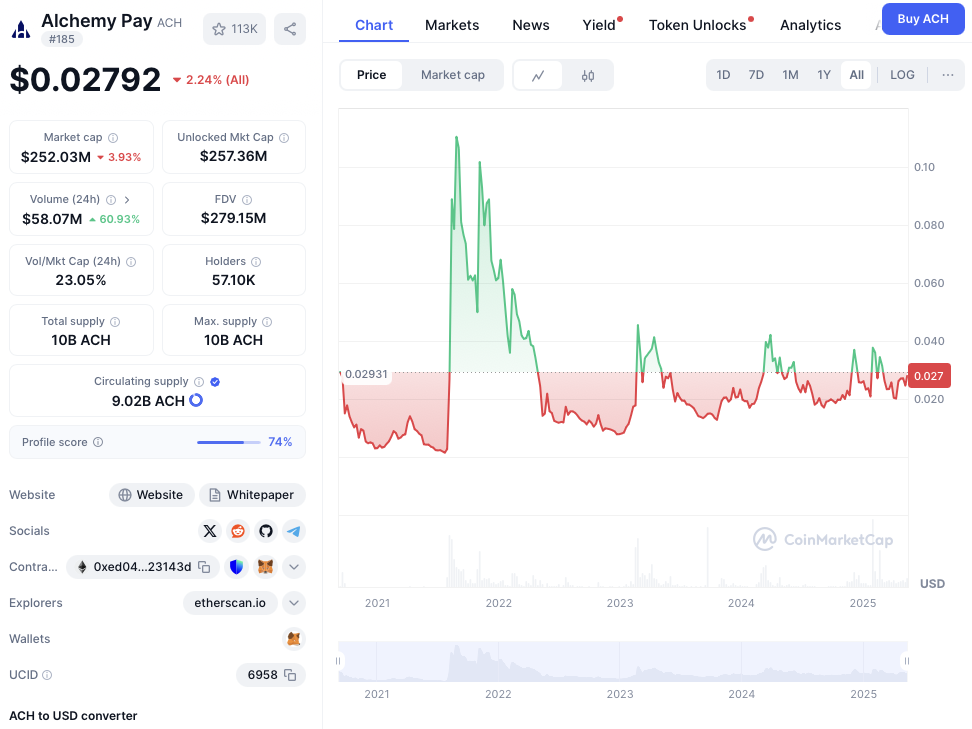Click the verified circulating supply badge
The image size is (972, 729).
click(x=215, y=382)
